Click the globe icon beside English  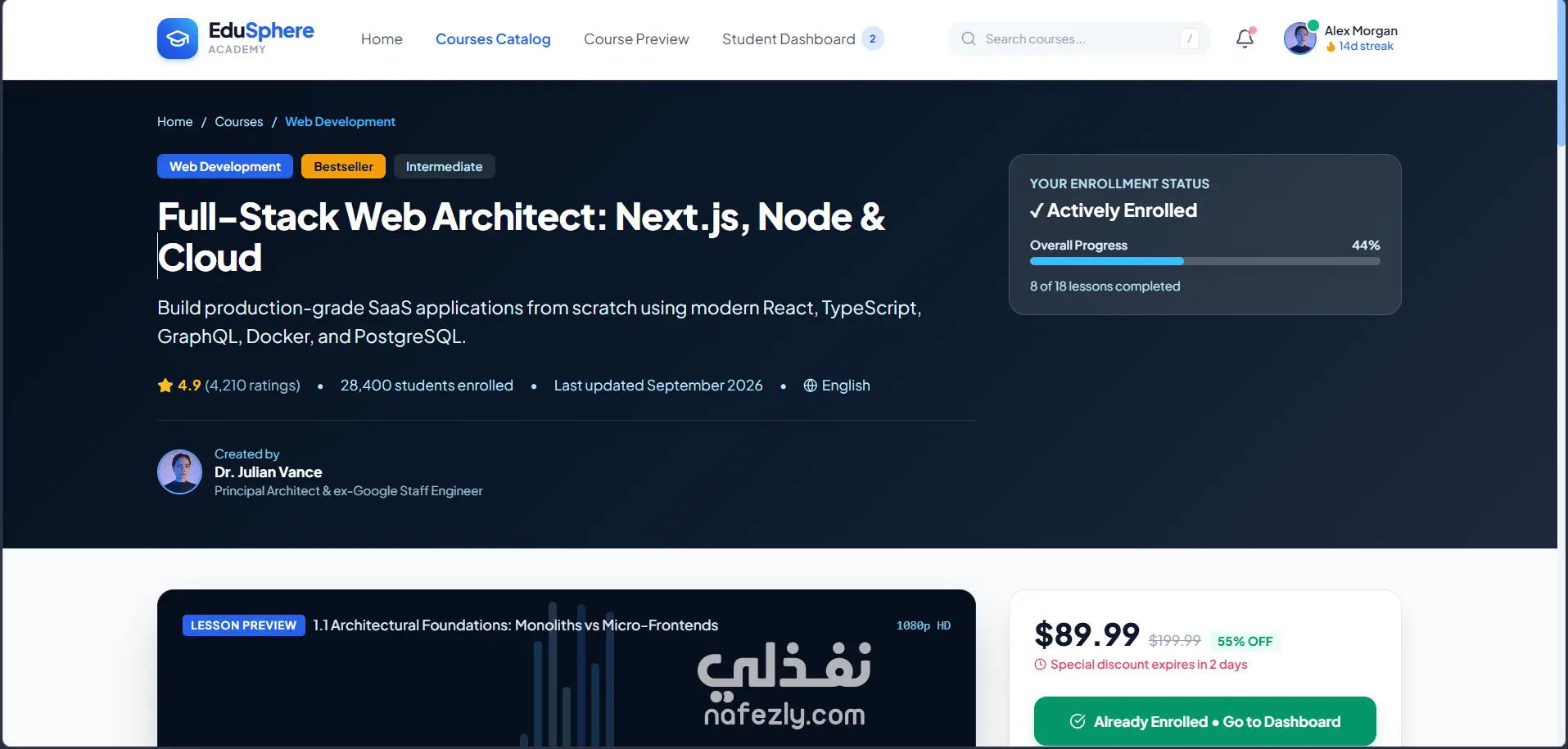coord(811,386)
